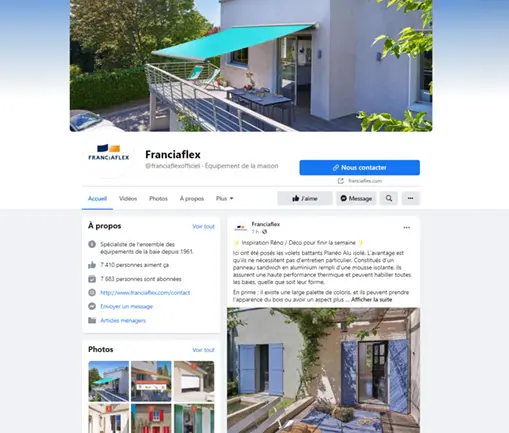Viewport: 509px width, 433px height.
Task: Click the globe icon next to website link
Action: pyautogui.click(x=92, y=293)
